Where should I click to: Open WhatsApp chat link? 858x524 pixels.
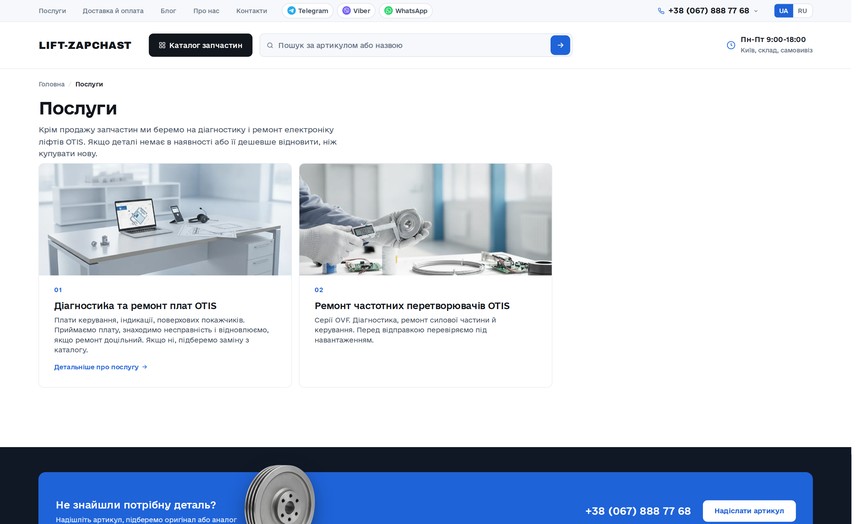(405, 10)
